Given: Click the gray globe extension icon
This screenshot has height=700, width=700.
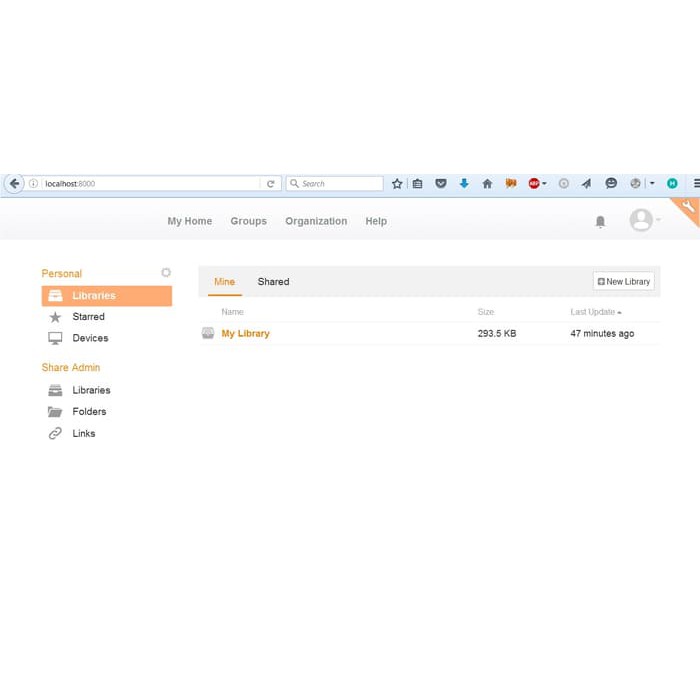Looking at the screenshot, I should click(635, 183).
